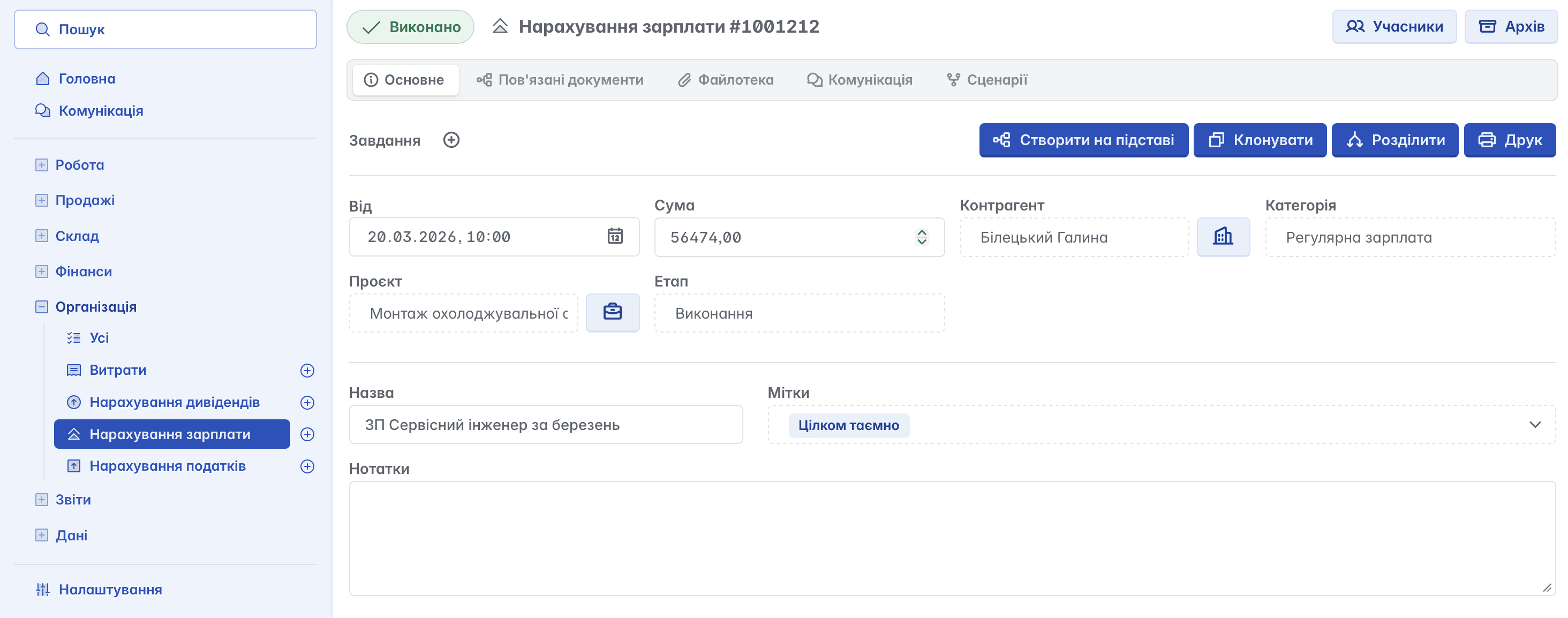Click the plus icon beside Нарахування зарплати
Viewport: 1568px width, 618px height.
point(307,434)
